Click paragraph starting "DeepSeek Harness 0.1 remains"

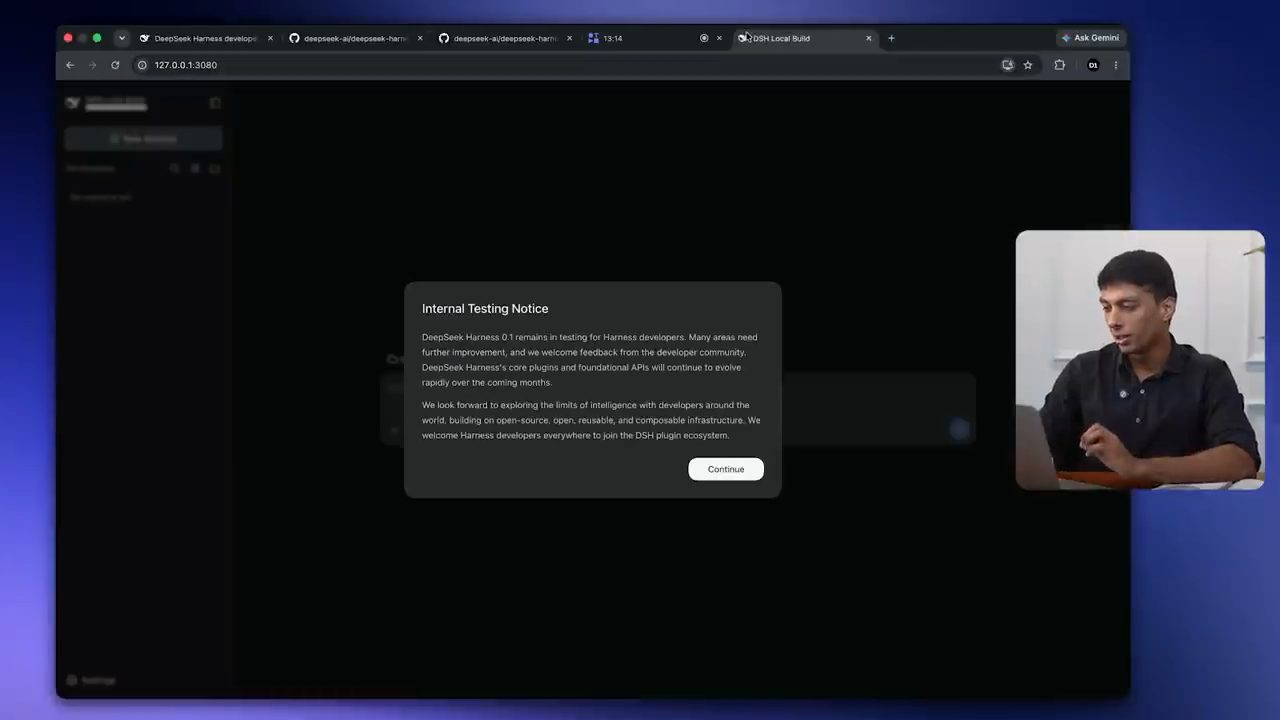pos(590,360)
